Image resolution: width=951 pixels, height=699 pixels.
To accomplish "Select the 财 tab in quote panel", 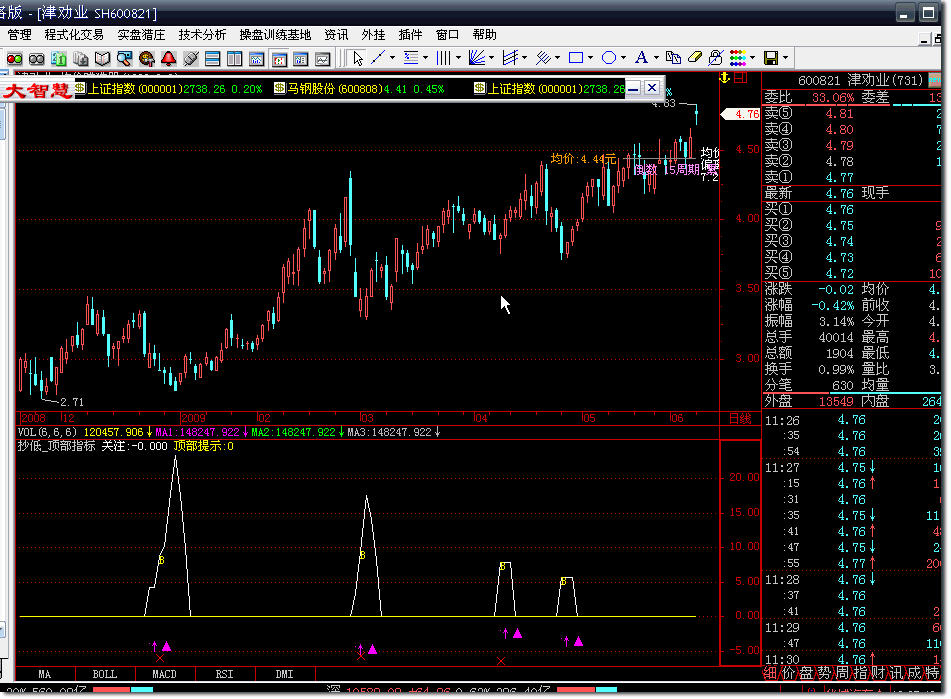I will click(878, 673).
